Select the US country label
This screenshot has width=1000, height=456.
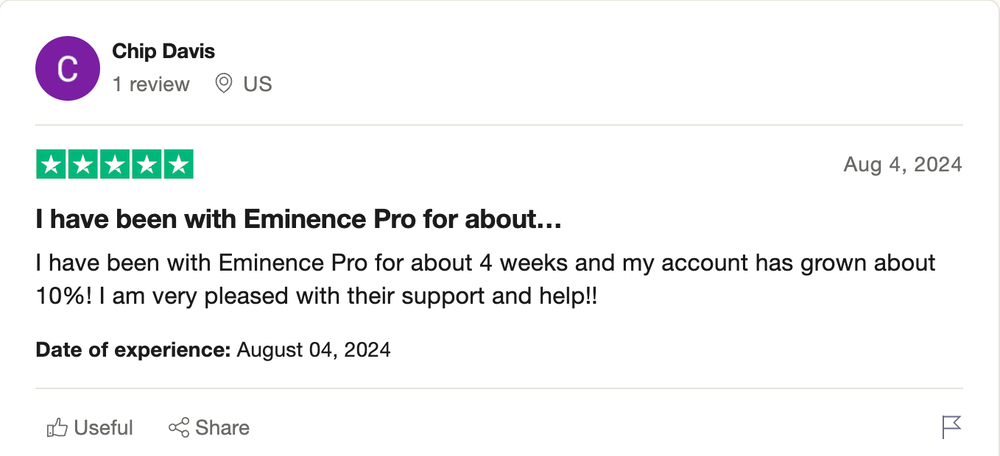point(258,84)
